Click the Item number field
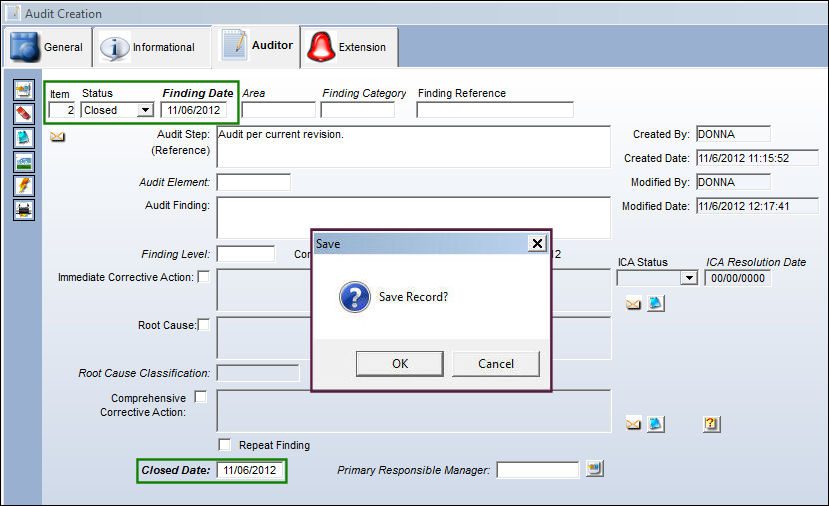The height and width of the screenshot is (506, 829). 62,110
